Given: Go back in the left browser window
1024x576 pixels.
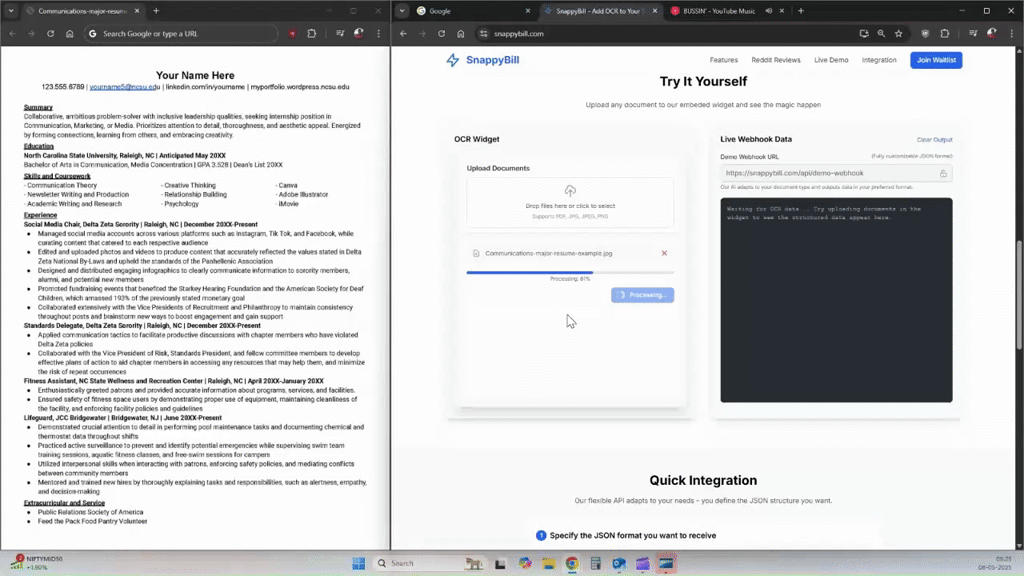Looking at the screenshot, I should (x=12, y=34).
